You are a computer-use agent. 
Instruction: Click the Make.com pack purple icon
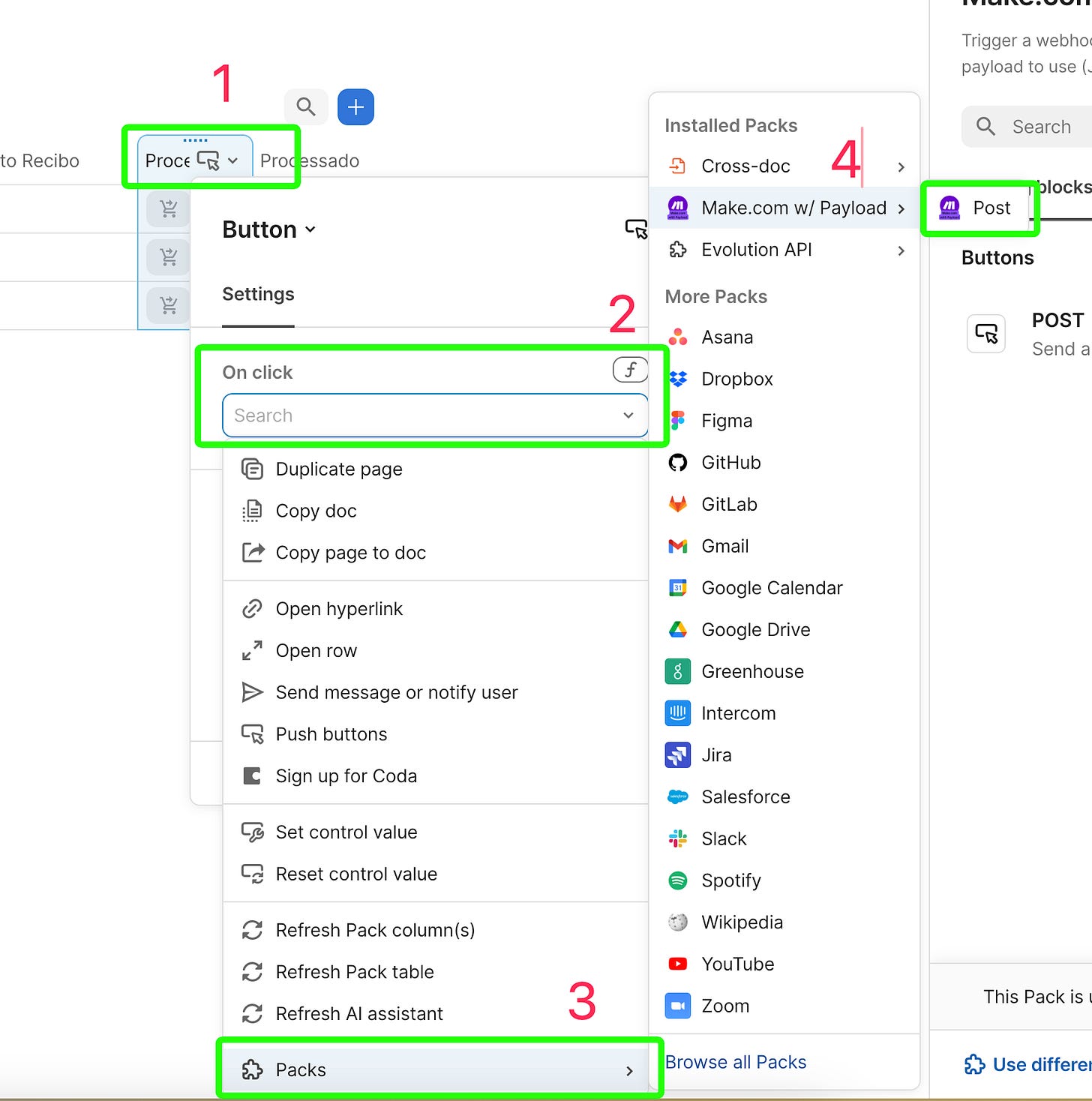click(x=678, y=208)
